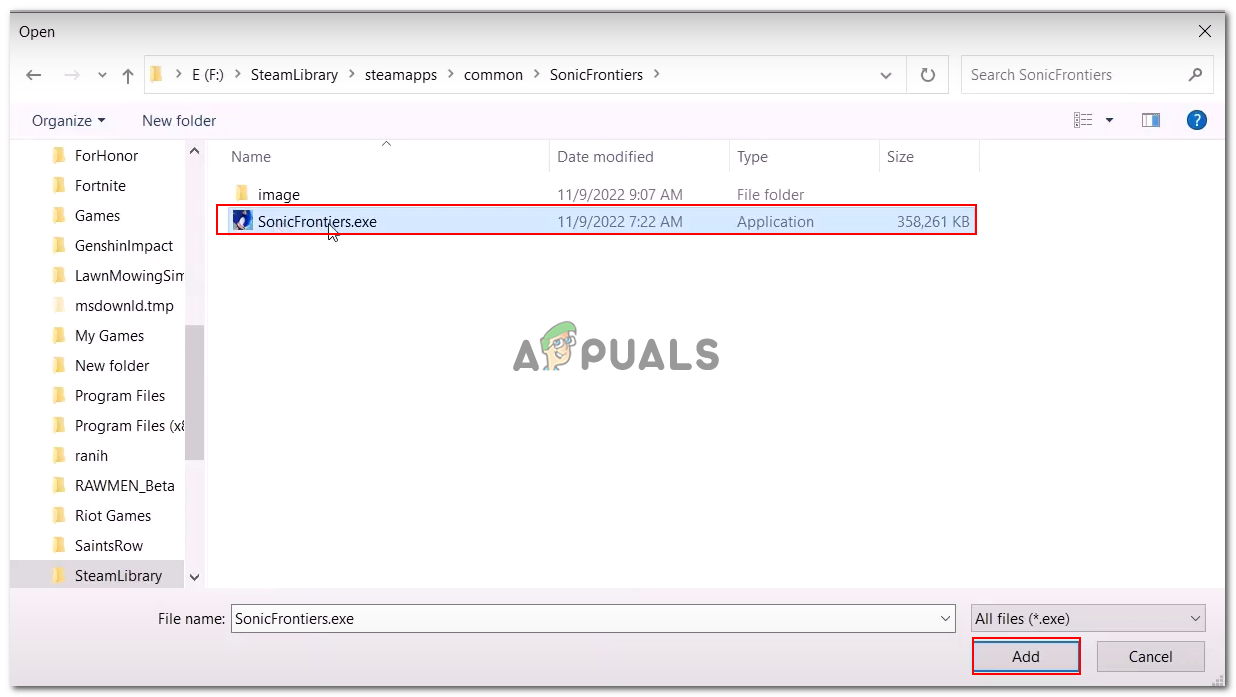The height and width of the screenshot is (697, 1236).
Task: Open the All files (*.exe) type dropdown
Action: (x=1087, y=618)
